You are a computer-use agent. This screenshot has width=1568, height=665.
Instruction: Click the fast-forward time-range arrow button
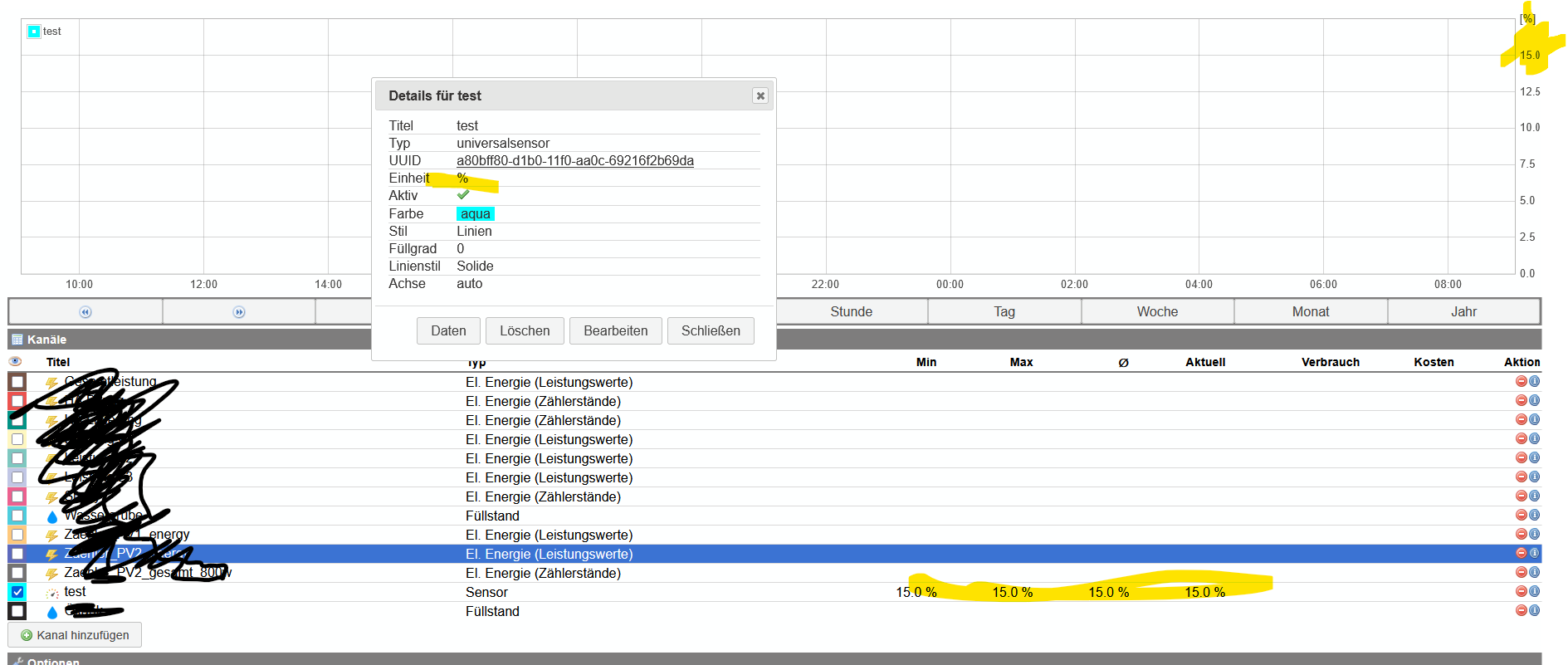pos(239,312)
